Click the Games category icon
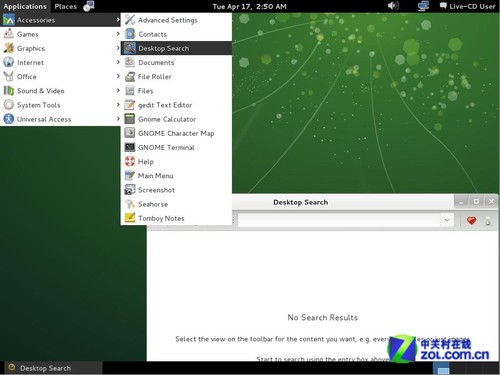This screenshot has height=375, width=500. pos(9,34)
